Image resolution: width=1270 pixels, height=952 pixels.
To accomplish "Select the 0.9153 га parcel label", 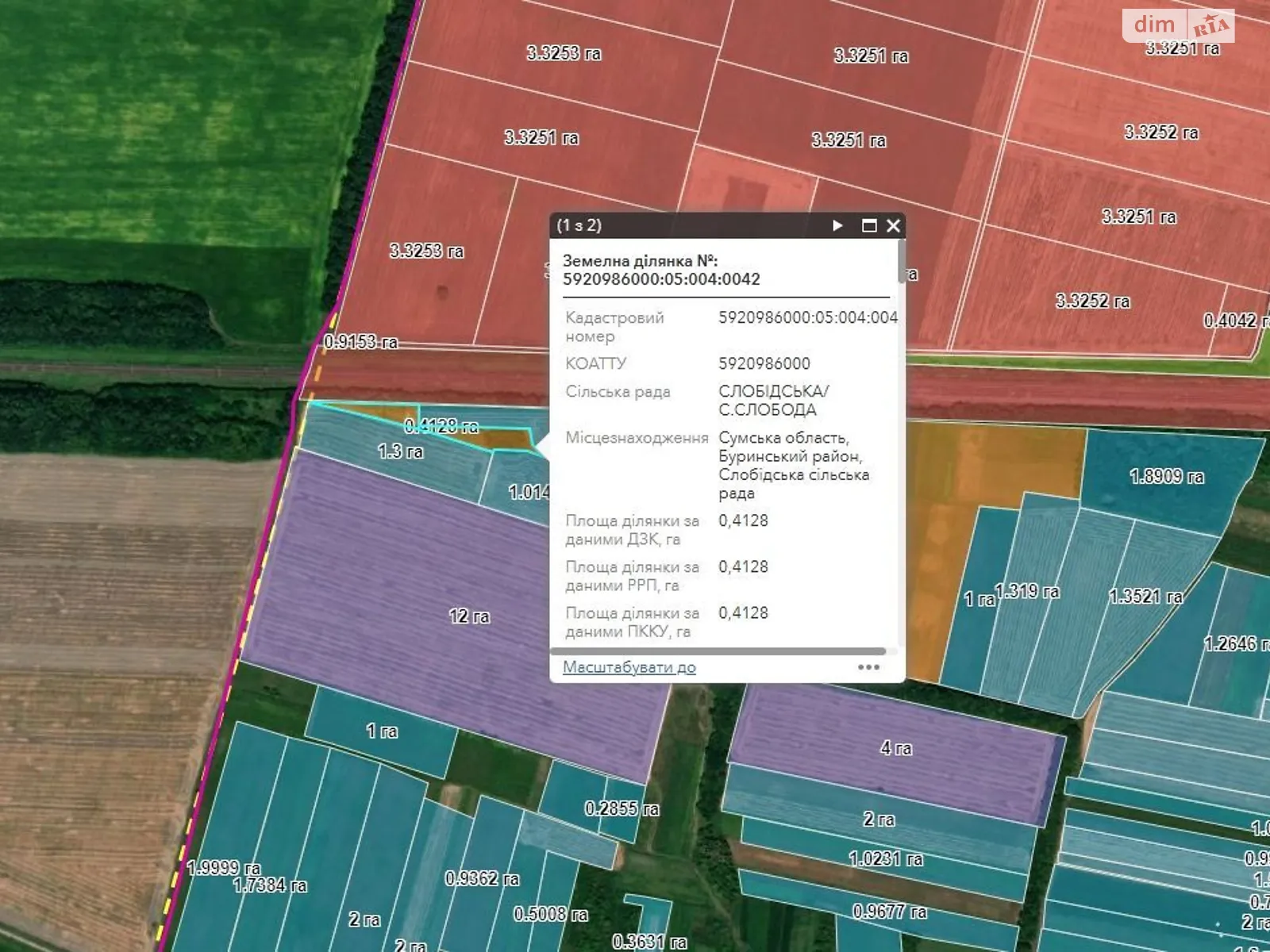I will point(360,342).
